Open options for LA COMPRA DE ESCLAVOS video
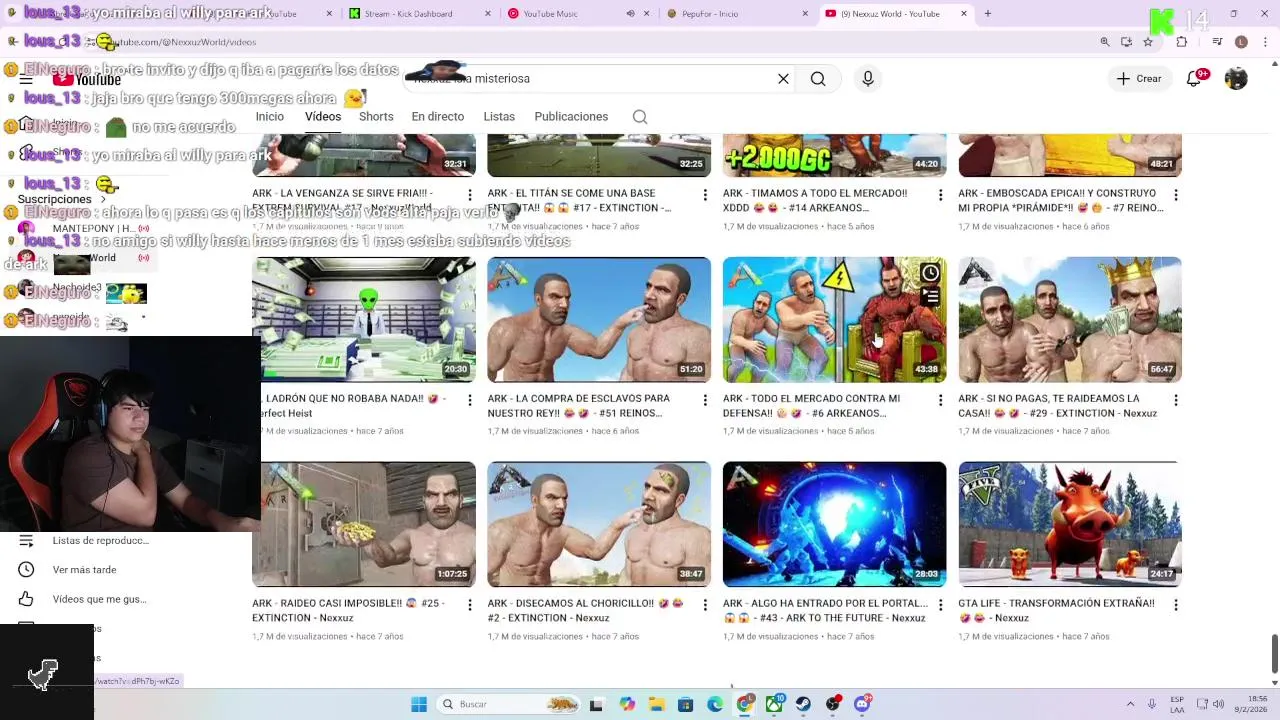Viewport: 1280px width, 720px height. click(705, 400)
